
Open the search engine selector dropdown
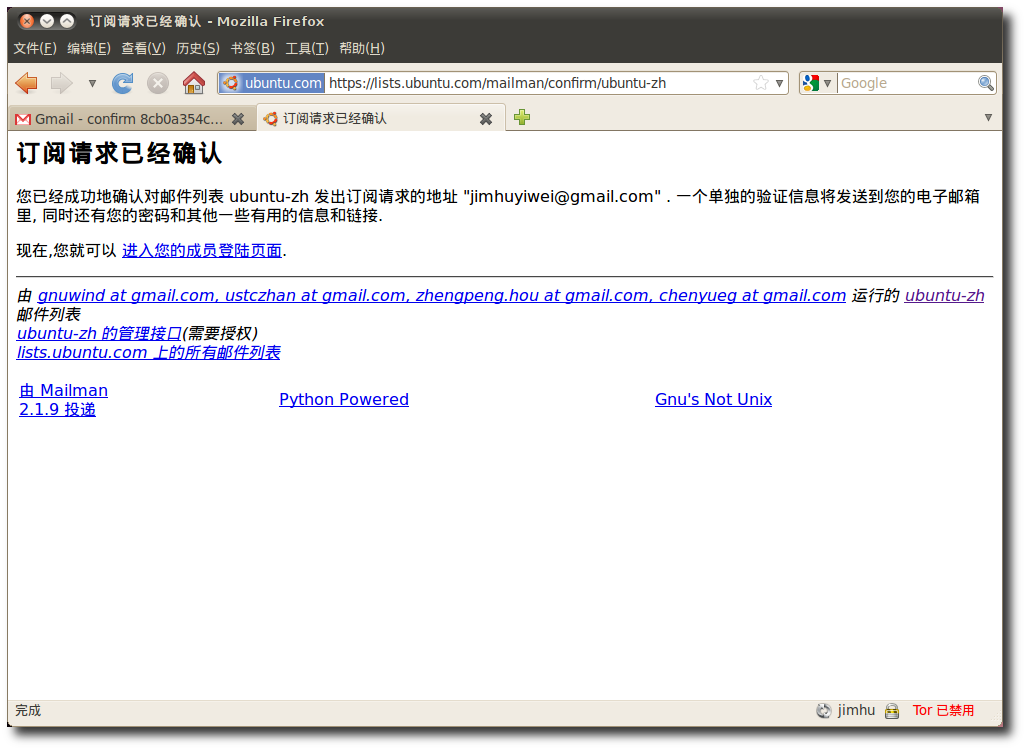tap(817, 83)
